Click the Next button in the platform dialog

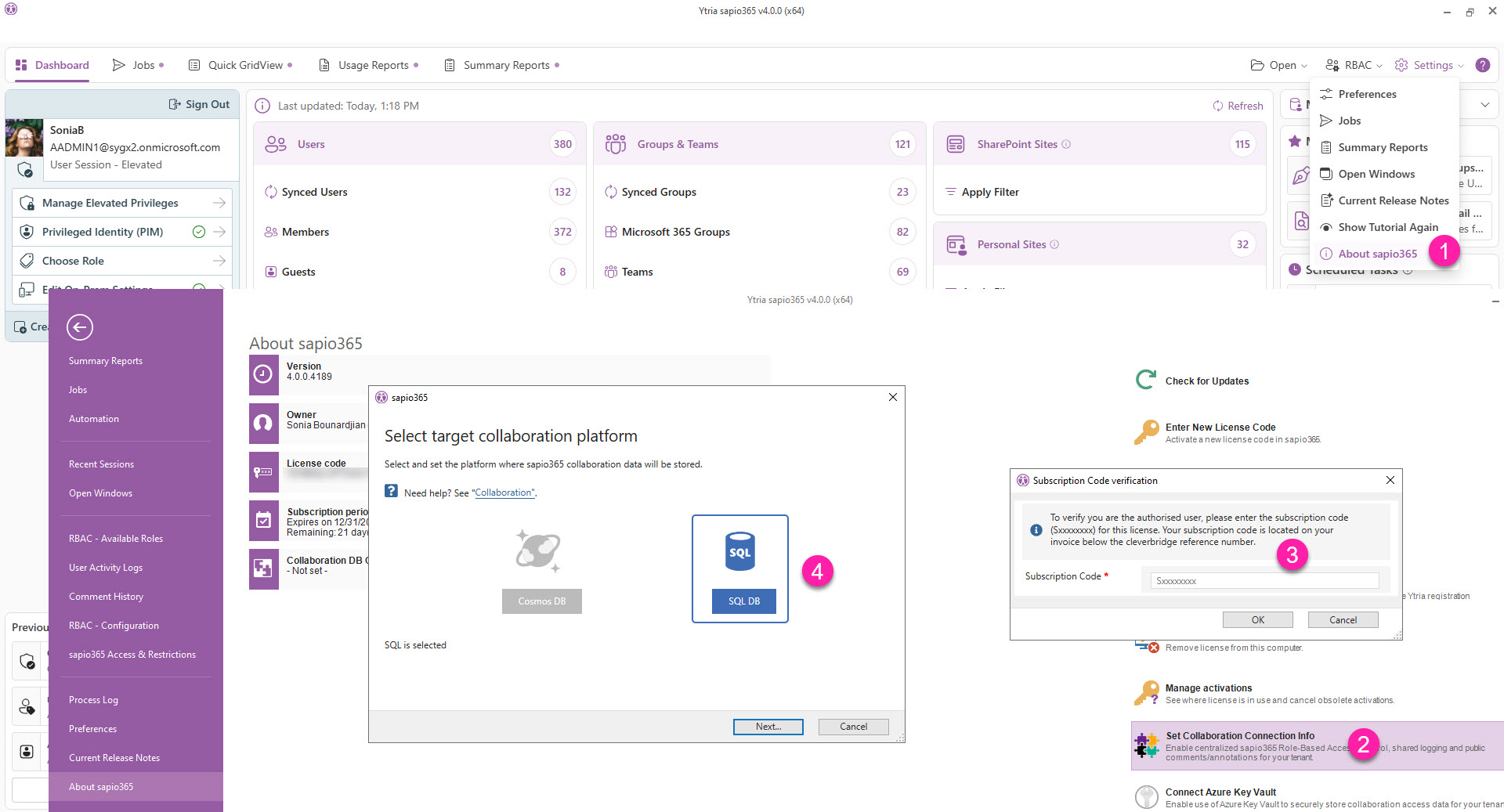(x=768, y=727)
